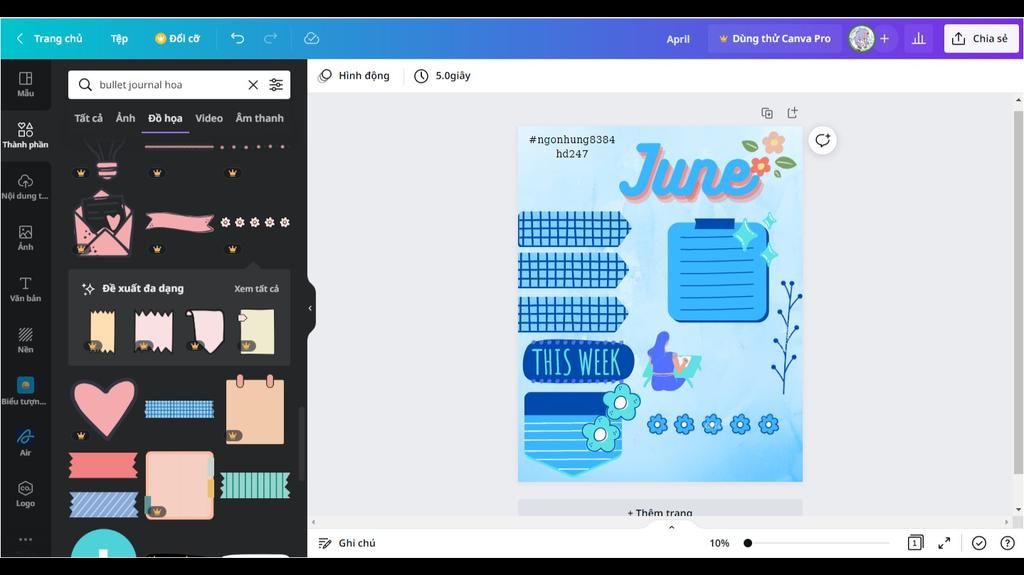Open the Nội dung tải lên uploads panel
The height and width of the screenshot is (575, 1024).
(x=25, y=187)
